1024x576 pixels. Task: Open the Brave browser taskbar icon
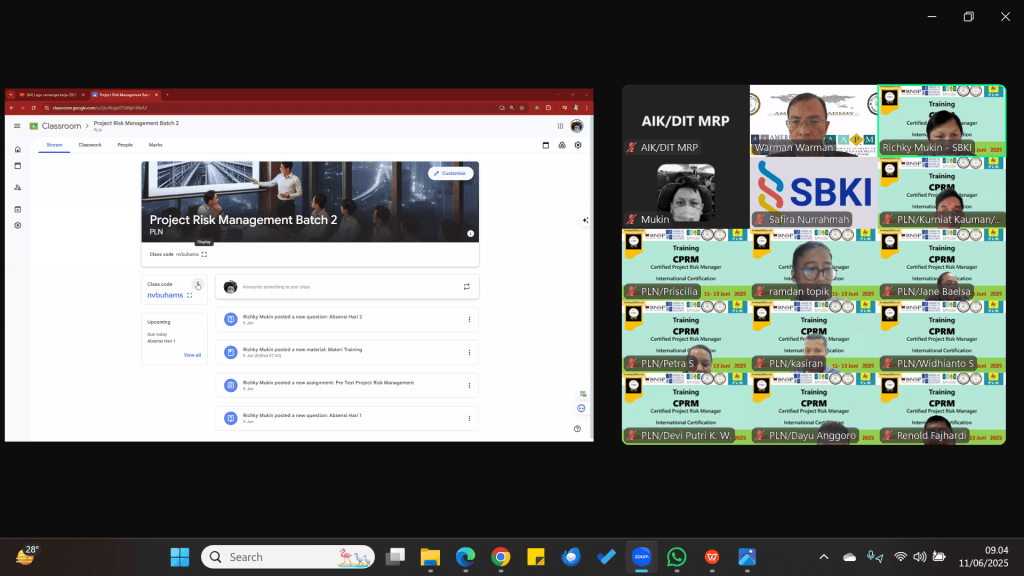[712, 556]
